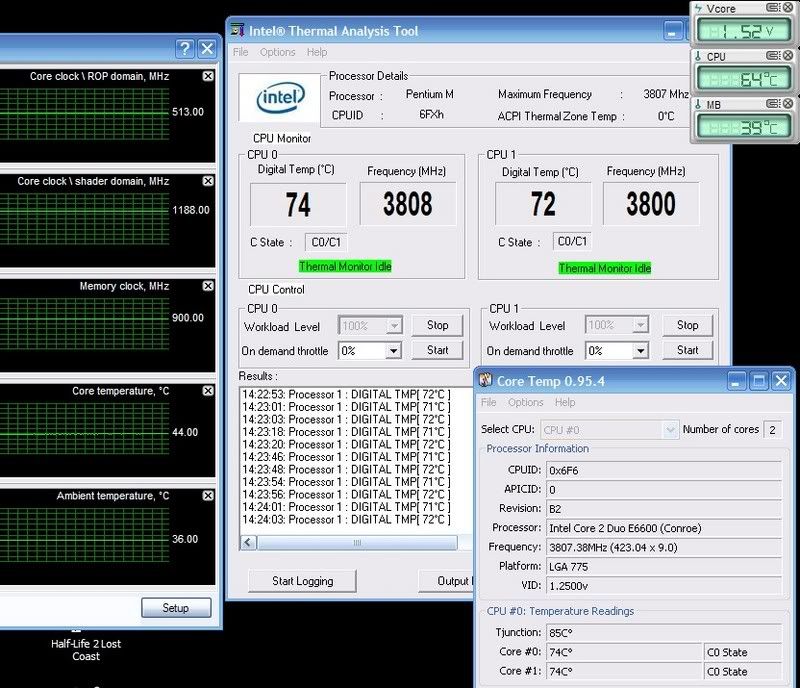Viewport: 800px width, 688px height.
Task: Click the Platform field showing LGA 775
Action: pyautogui.click(x=664, y=567)
